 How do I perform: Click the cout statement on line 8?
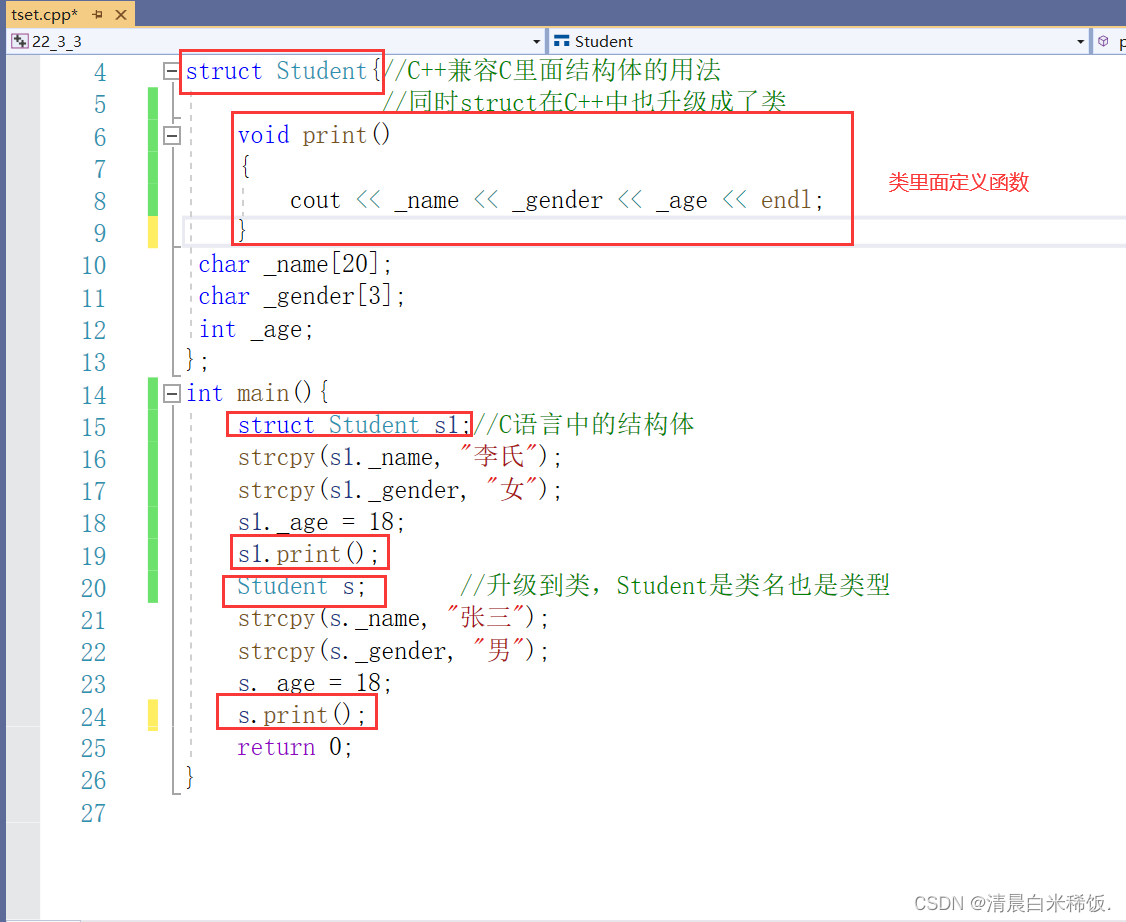557,200
